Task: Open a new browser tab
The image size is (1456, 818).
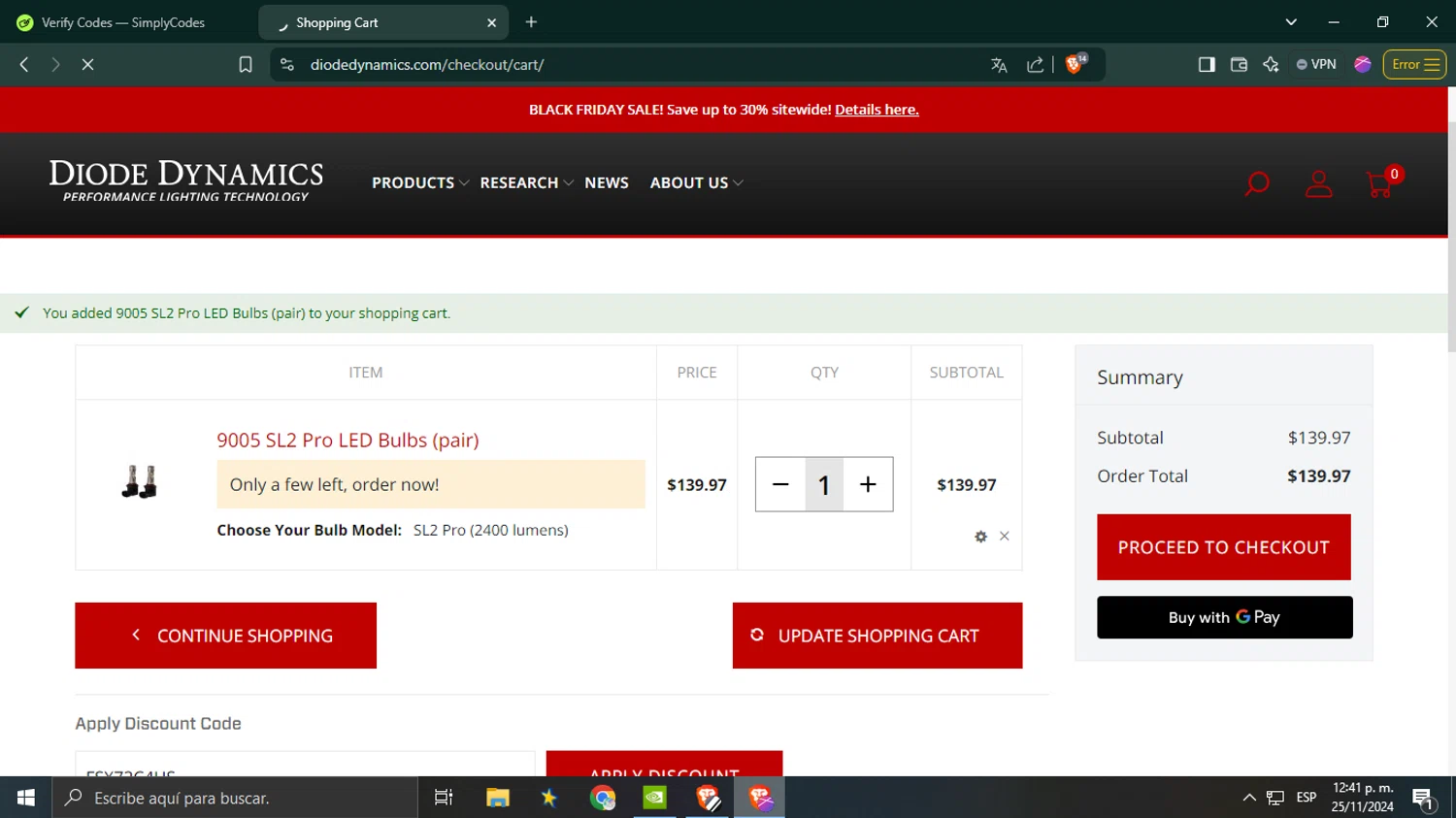Action: click(x=531, y=22)
